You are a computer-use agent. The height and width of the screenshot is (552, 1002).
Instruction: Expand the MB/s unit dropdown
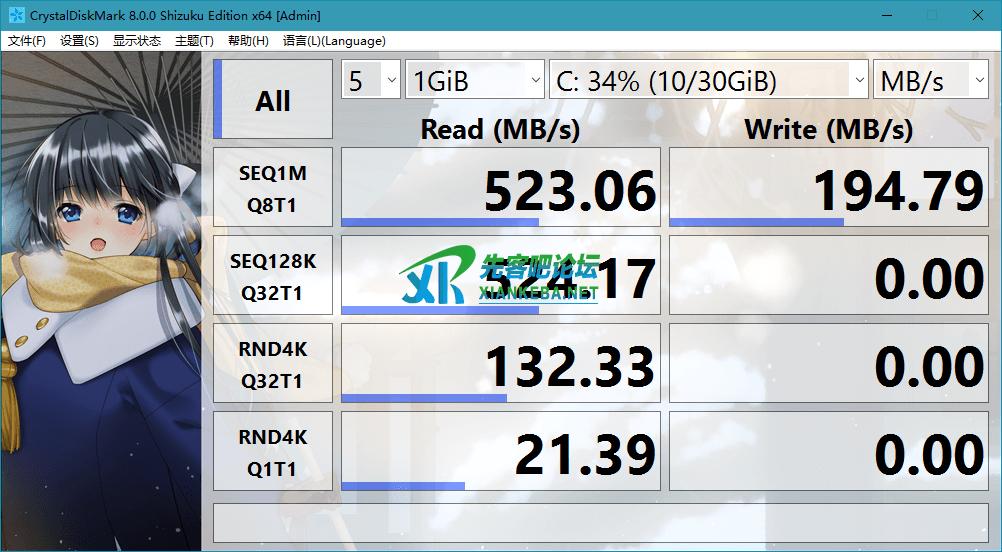[x=931, y=81]
